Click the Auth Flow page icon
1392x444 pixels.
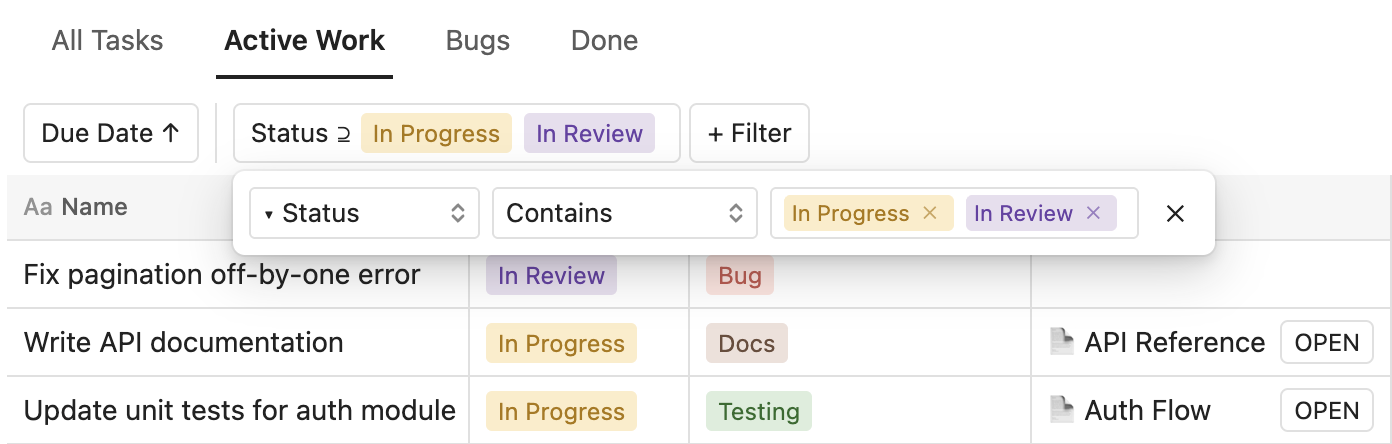(1062, 410)
